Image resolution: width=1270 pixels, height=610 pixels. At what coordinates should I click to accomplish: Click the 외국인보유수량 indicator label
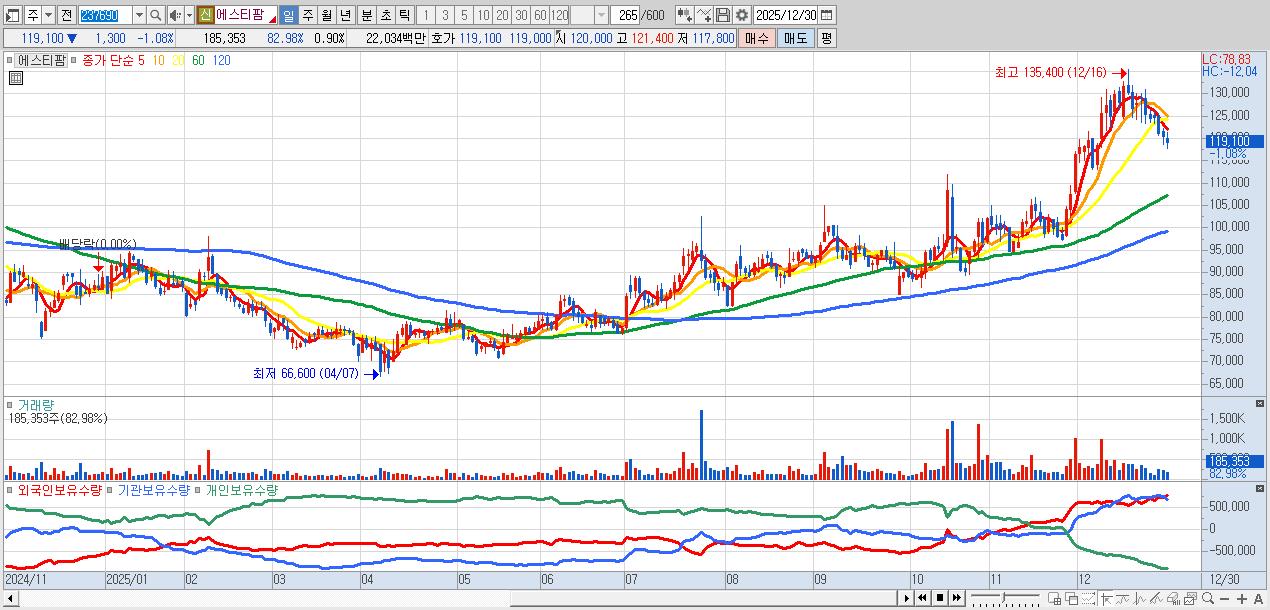tap(60, 490)
